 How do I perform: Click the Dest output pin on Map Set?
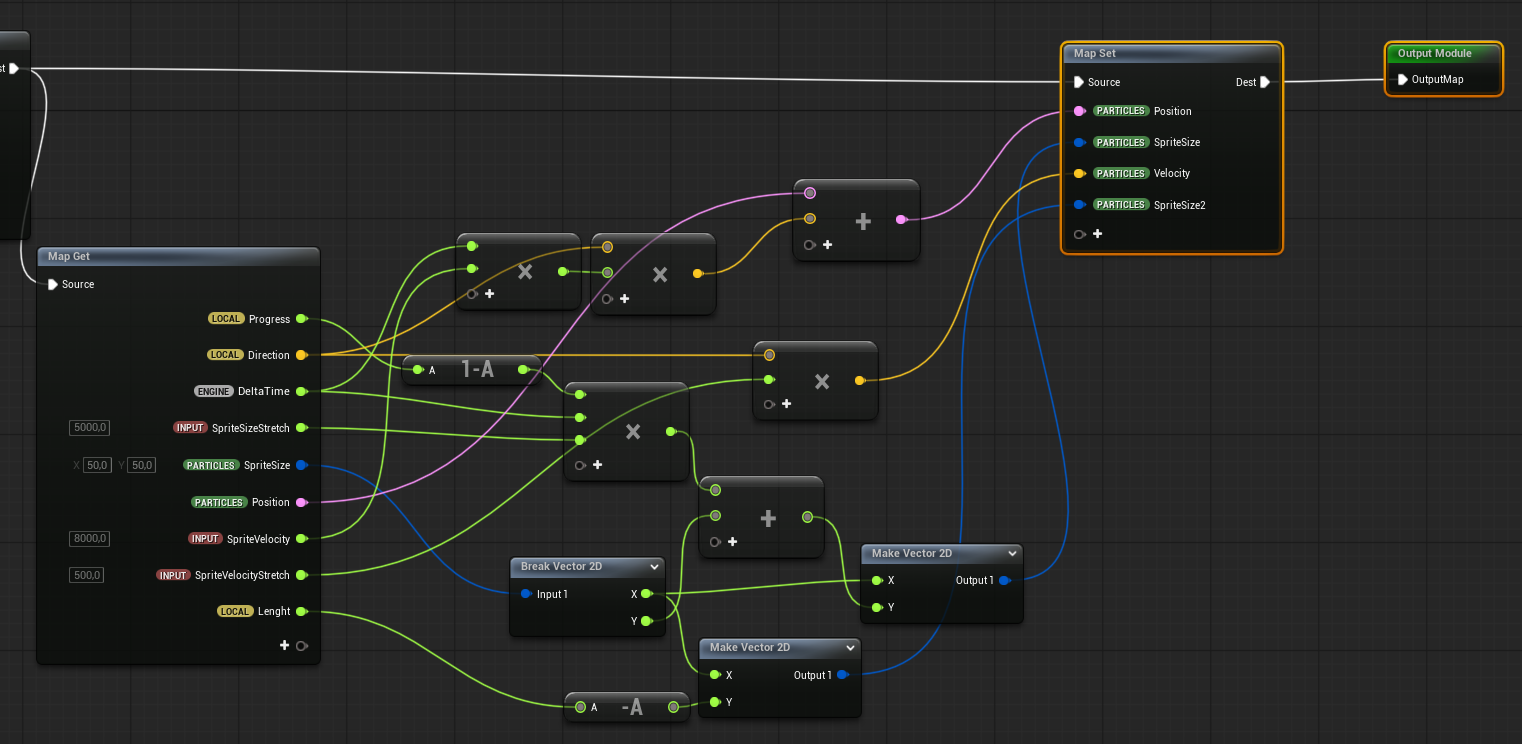tap(1265, 82)
